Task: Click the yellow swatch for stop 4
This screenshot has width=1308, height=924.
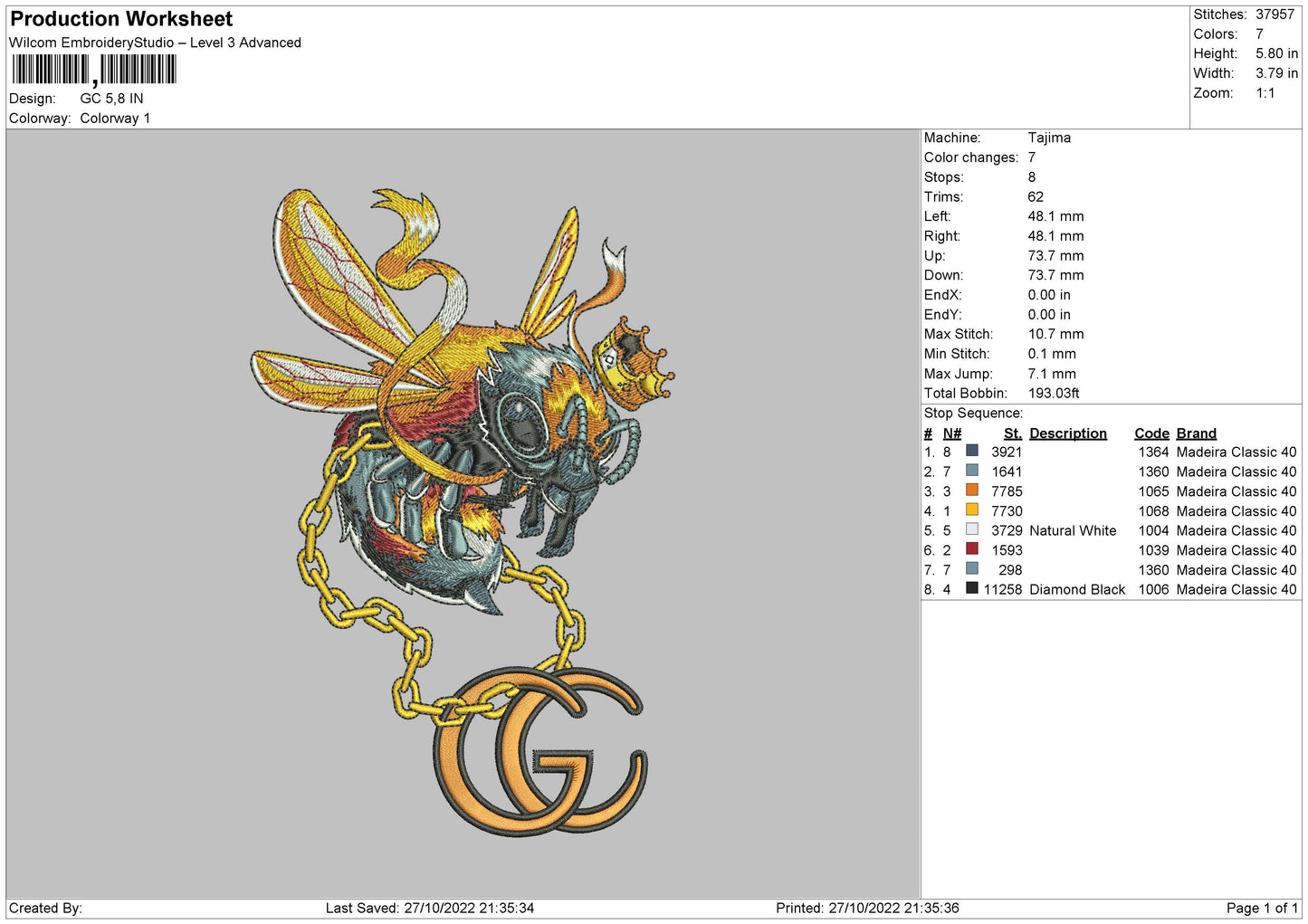Action: tap(972, 510)
